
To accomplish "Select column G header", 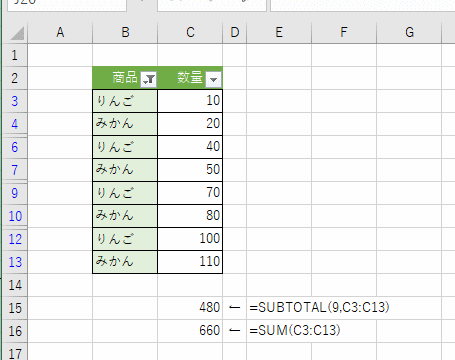I will click(x=409, y=32).
